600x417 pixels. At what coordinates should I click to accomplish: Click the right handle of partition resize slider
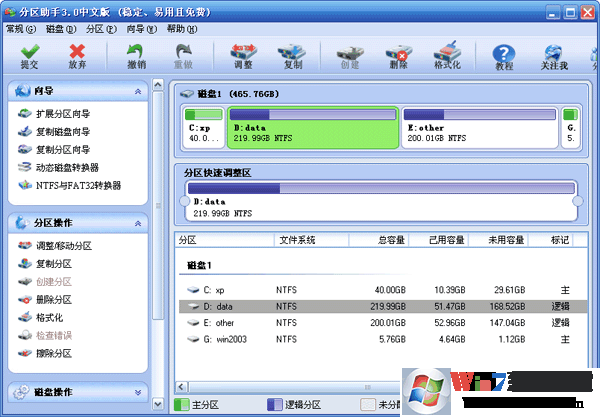pos(577,201)
